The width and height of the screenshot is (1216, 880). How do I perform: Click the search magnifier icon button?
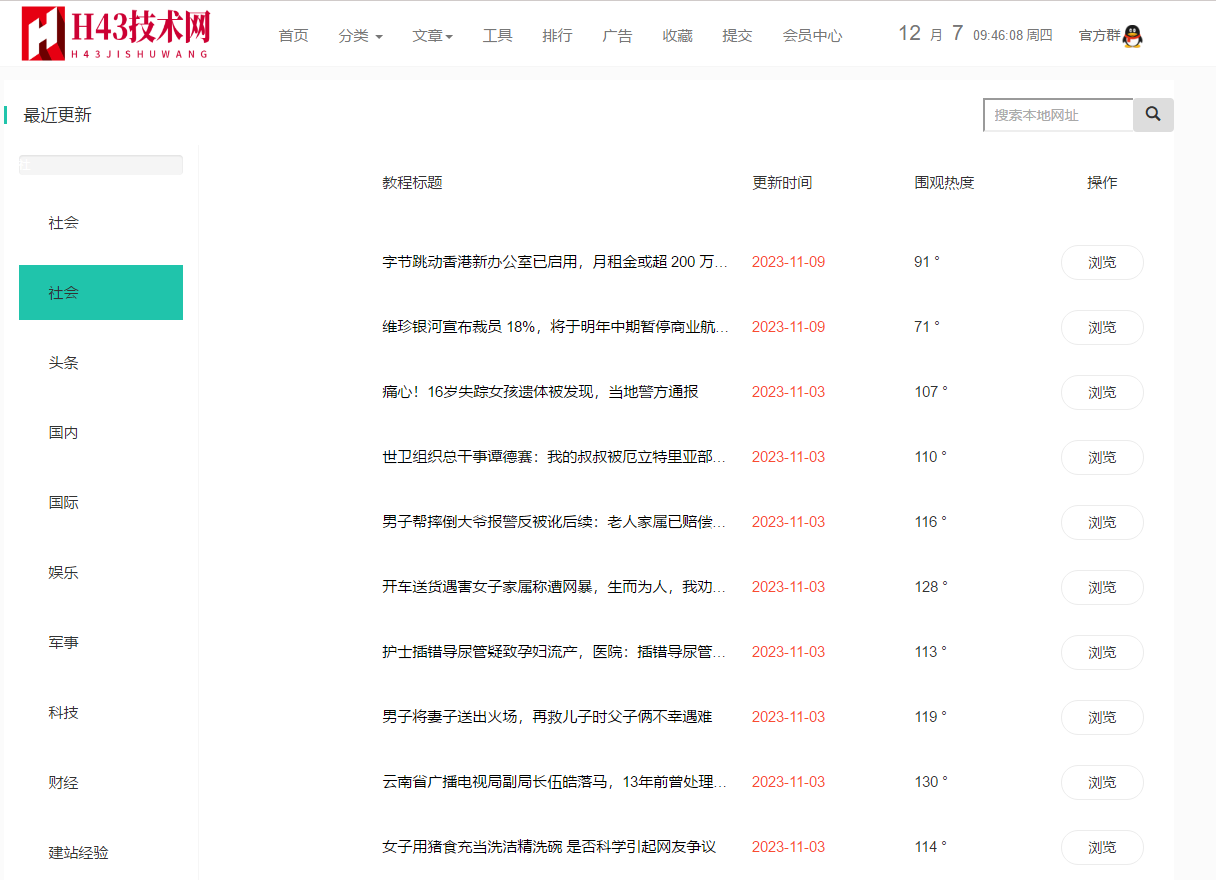(1153, 115)
